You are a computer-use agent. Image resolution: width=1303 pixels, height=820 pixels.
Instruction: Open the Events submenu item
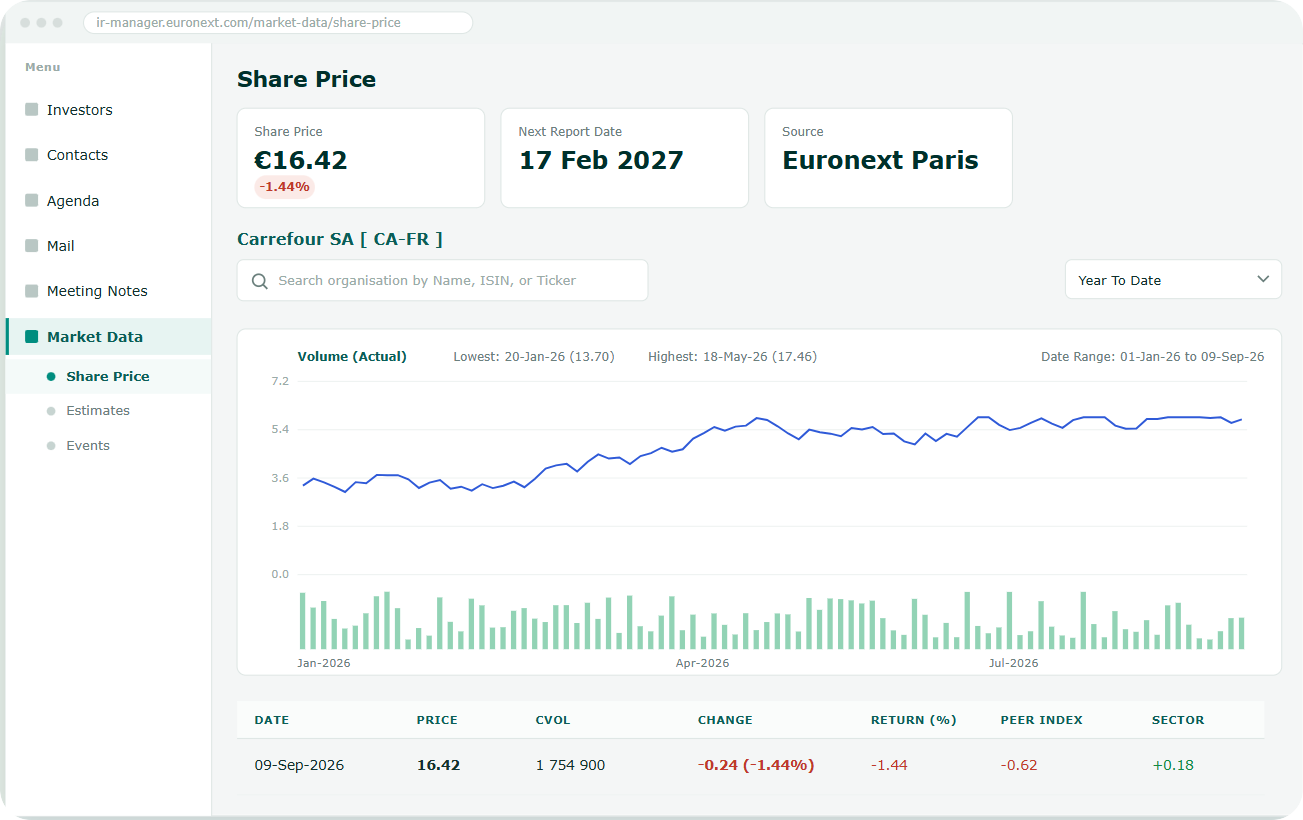tap(108, 446)
